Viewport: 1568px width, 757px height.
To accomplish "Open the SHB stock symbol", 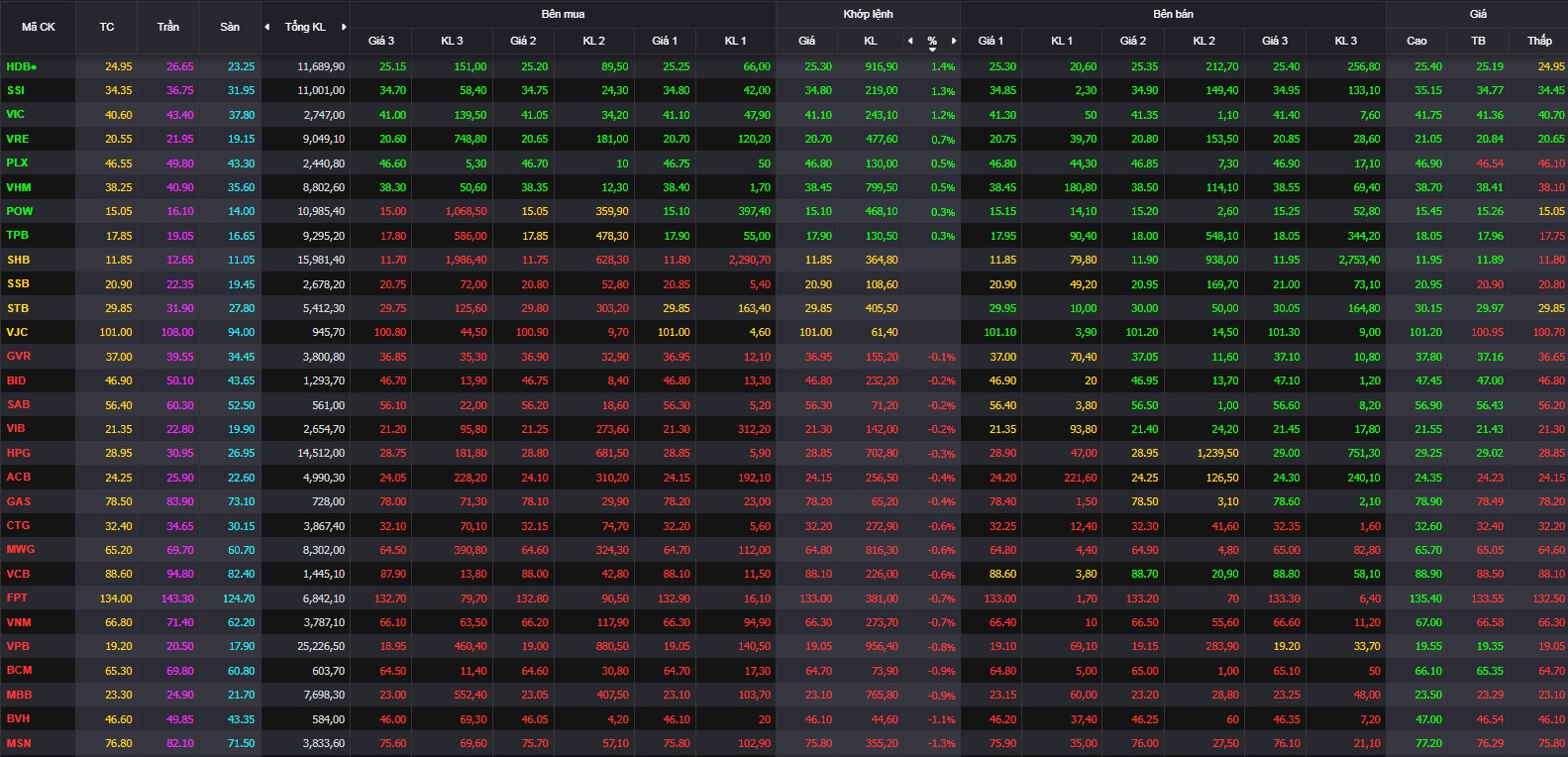I will pyautogui.click(x=18, y=260).
